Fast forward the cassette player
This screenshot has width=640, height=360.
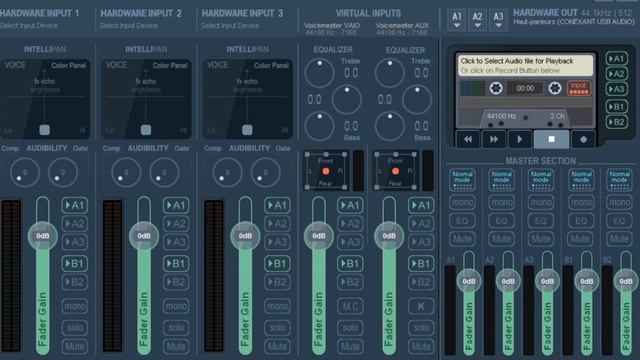(x=494, y=140)
